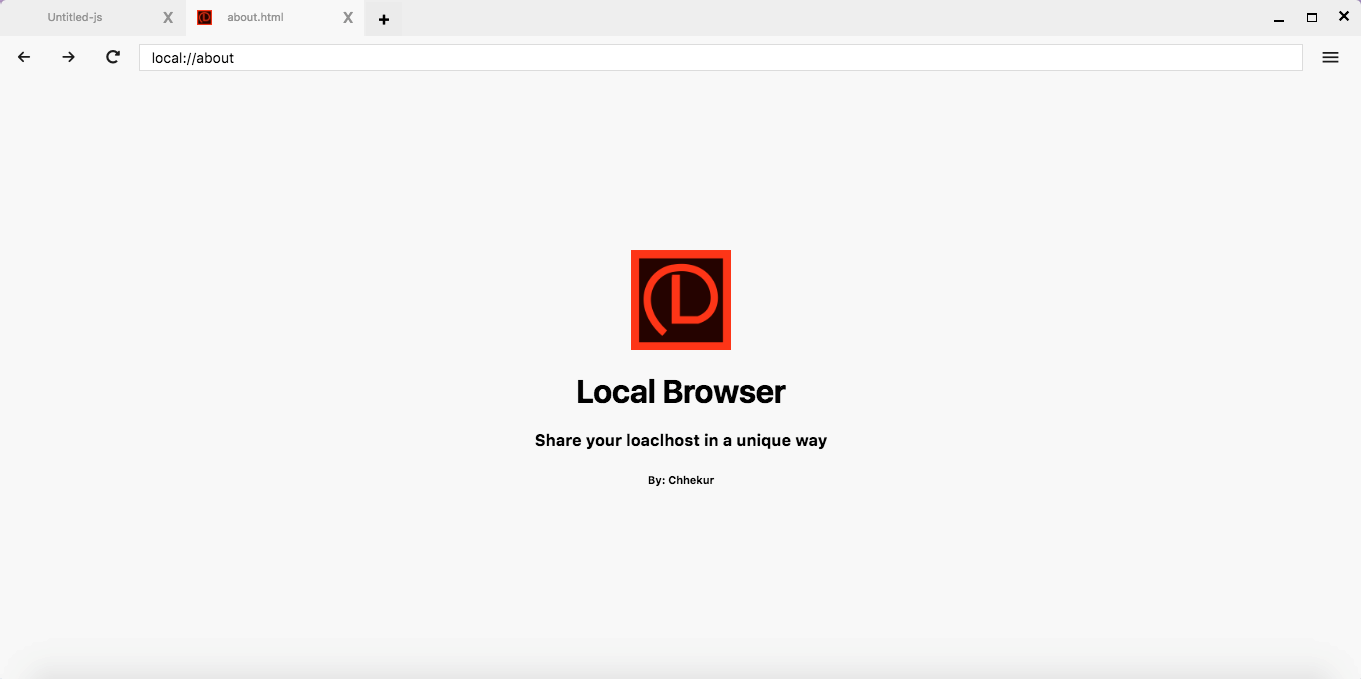Close the browser window

coord(1344,16)
